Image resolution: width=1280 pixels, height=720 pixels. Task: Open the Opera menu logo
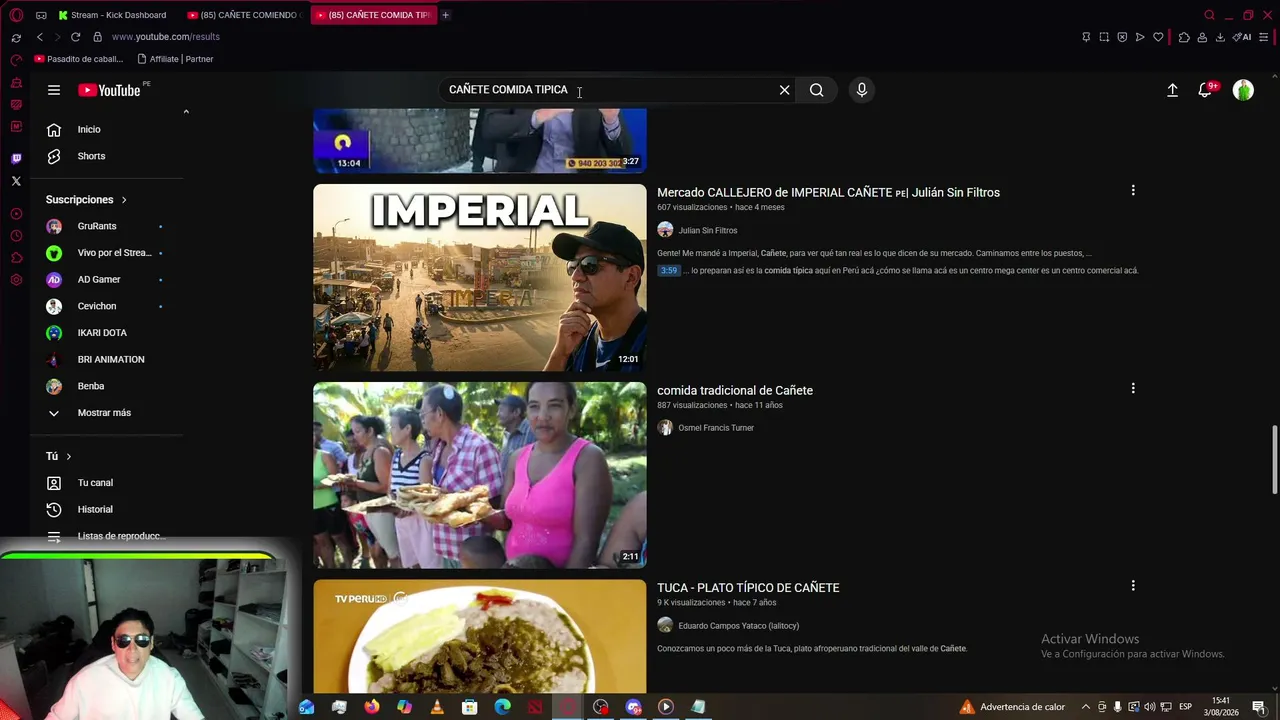pos(16,15)
